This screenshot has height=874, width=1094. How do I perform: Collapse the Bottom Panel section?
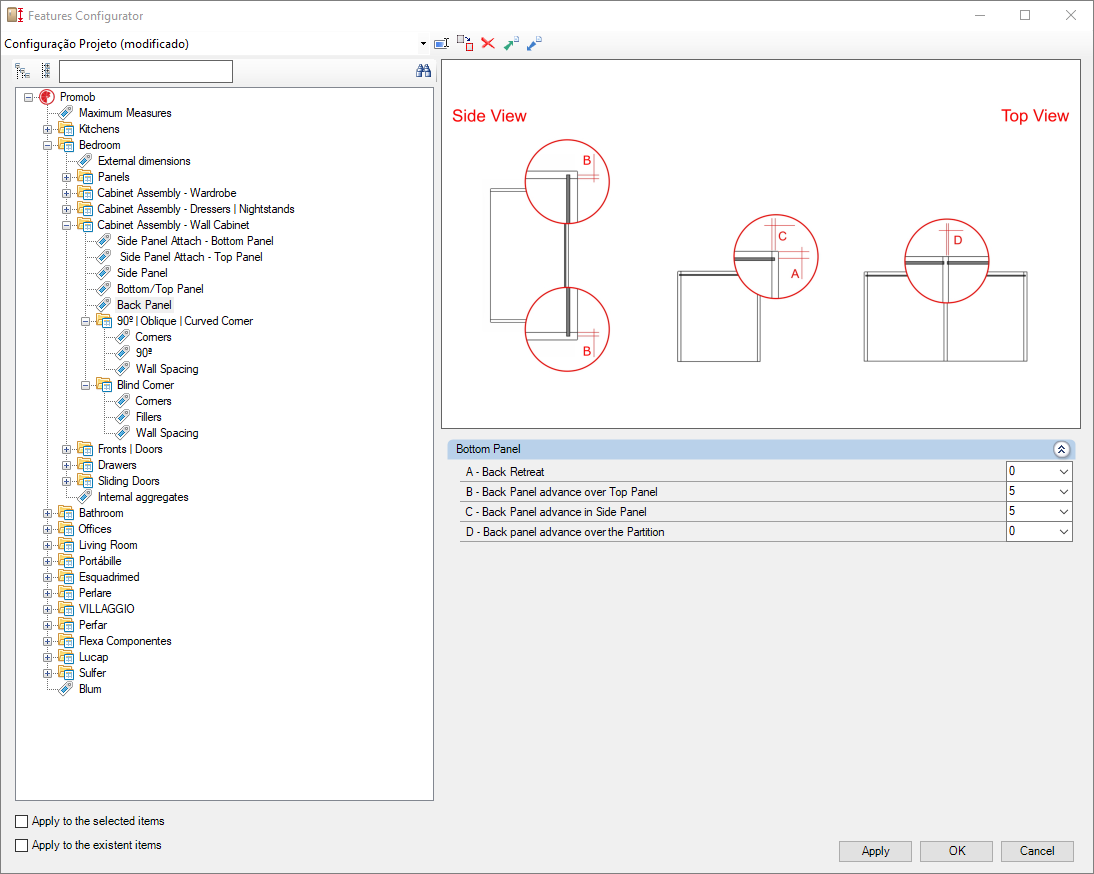[x=1061, y=449]
